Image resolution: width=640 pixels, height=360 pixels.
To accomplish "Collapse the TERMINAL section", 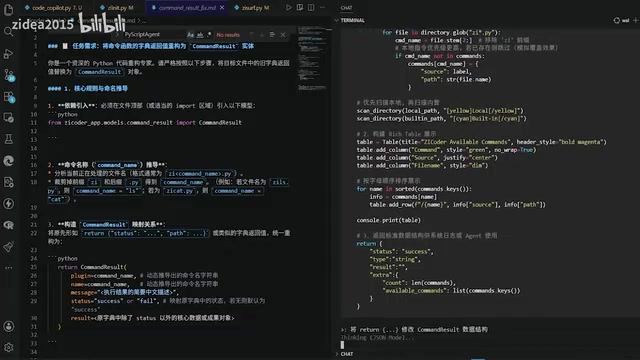I will click(x=336, y=20).
